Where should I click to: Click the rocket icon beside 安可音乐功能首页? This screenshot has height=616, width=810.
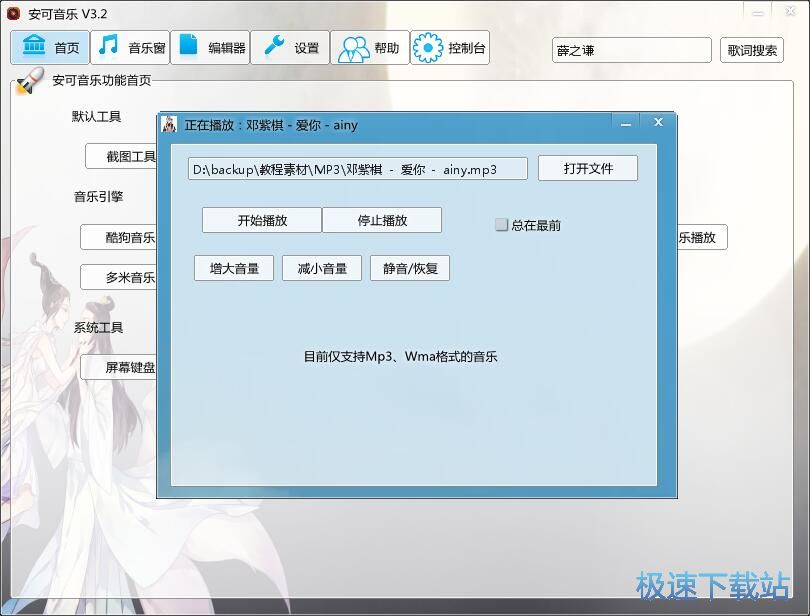click(29, 81)
